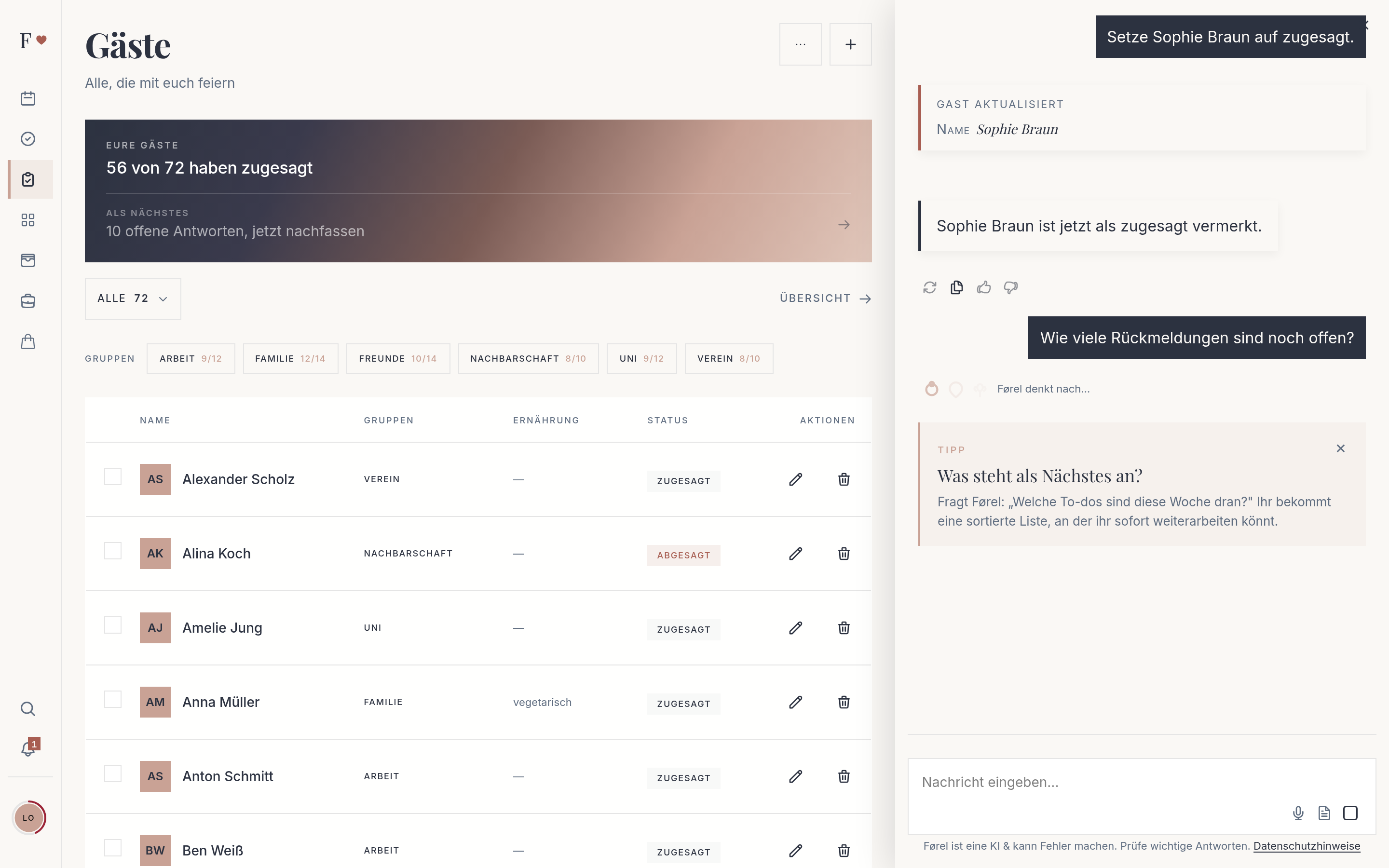This screenshot has height=868, width=1389.
Task: Select the checkbox for Anton Schmitt
Action: point(112,773)
